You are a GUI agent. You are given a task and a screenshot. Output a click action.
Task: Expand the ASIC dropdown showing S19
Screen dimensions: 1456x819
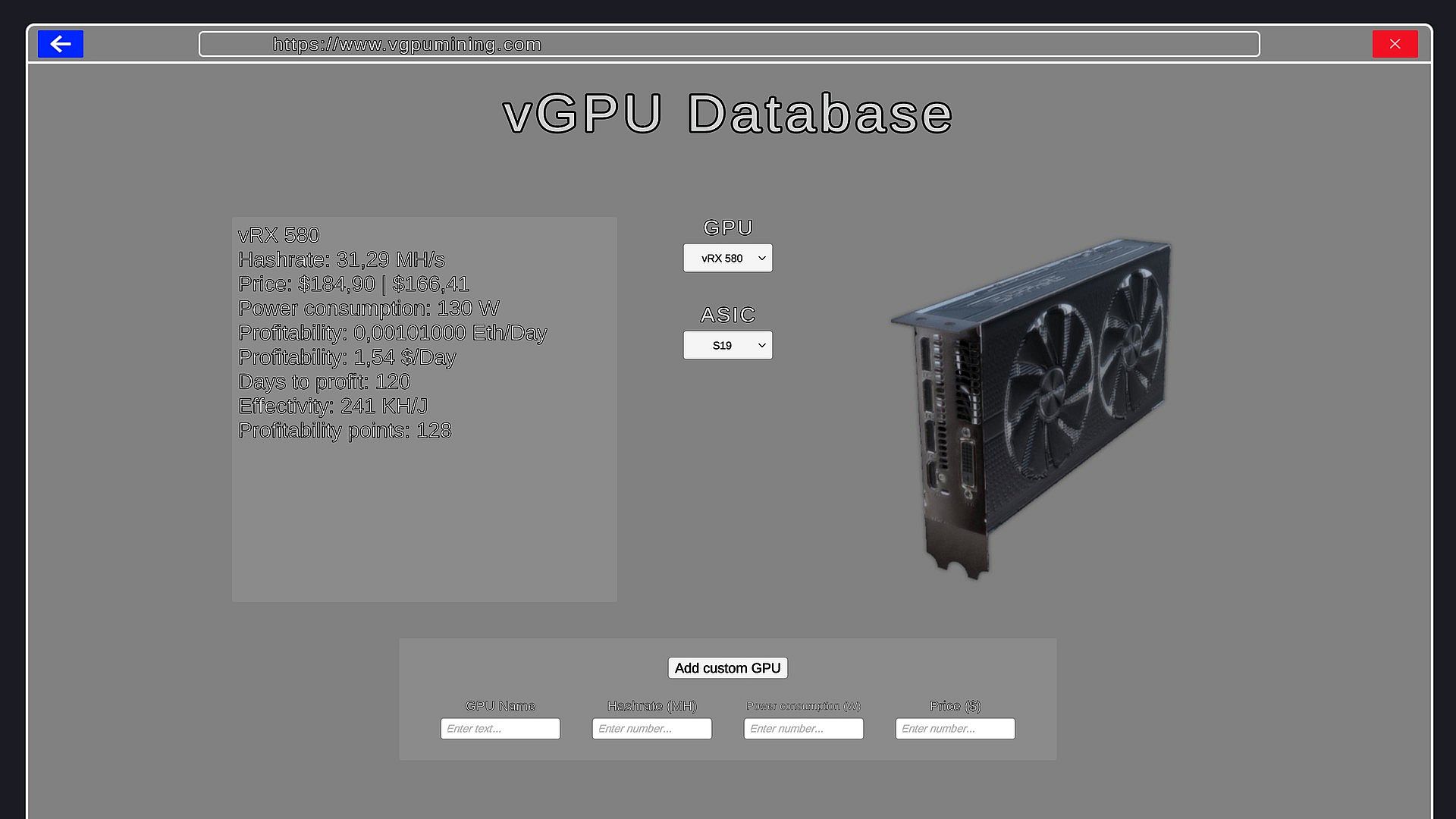(727, 345)
